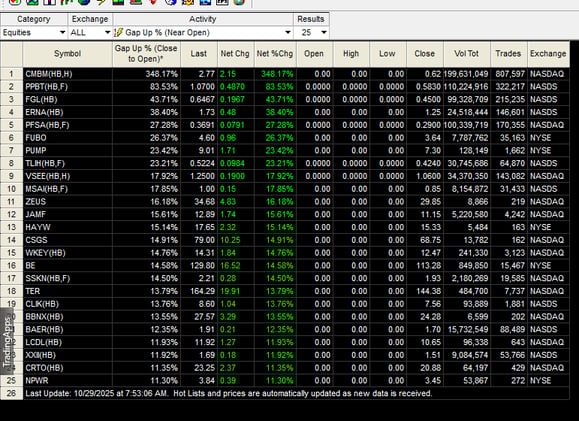The image size is (579, 421).
Task: Sort by Gap Up % (Close to Open) header
Action: tap(146, 54)
